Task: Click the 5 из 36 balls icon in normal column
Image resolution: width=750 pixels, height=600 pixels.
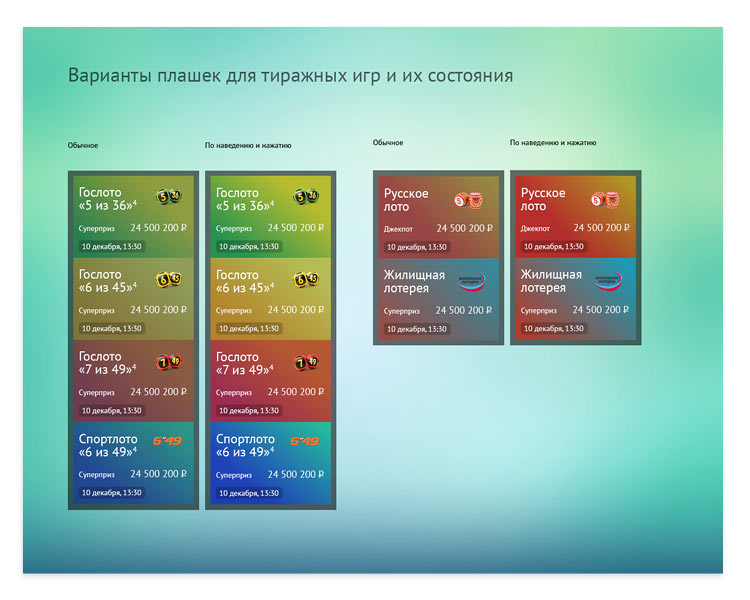Action: coord(169,197)
